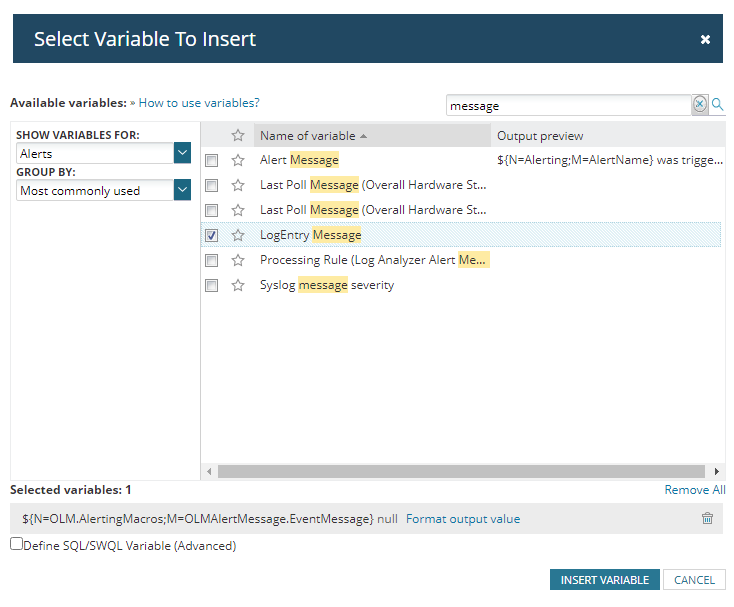Click the star icon in column header
Viewport: 734px width, 607px height.
click(238, 135)
